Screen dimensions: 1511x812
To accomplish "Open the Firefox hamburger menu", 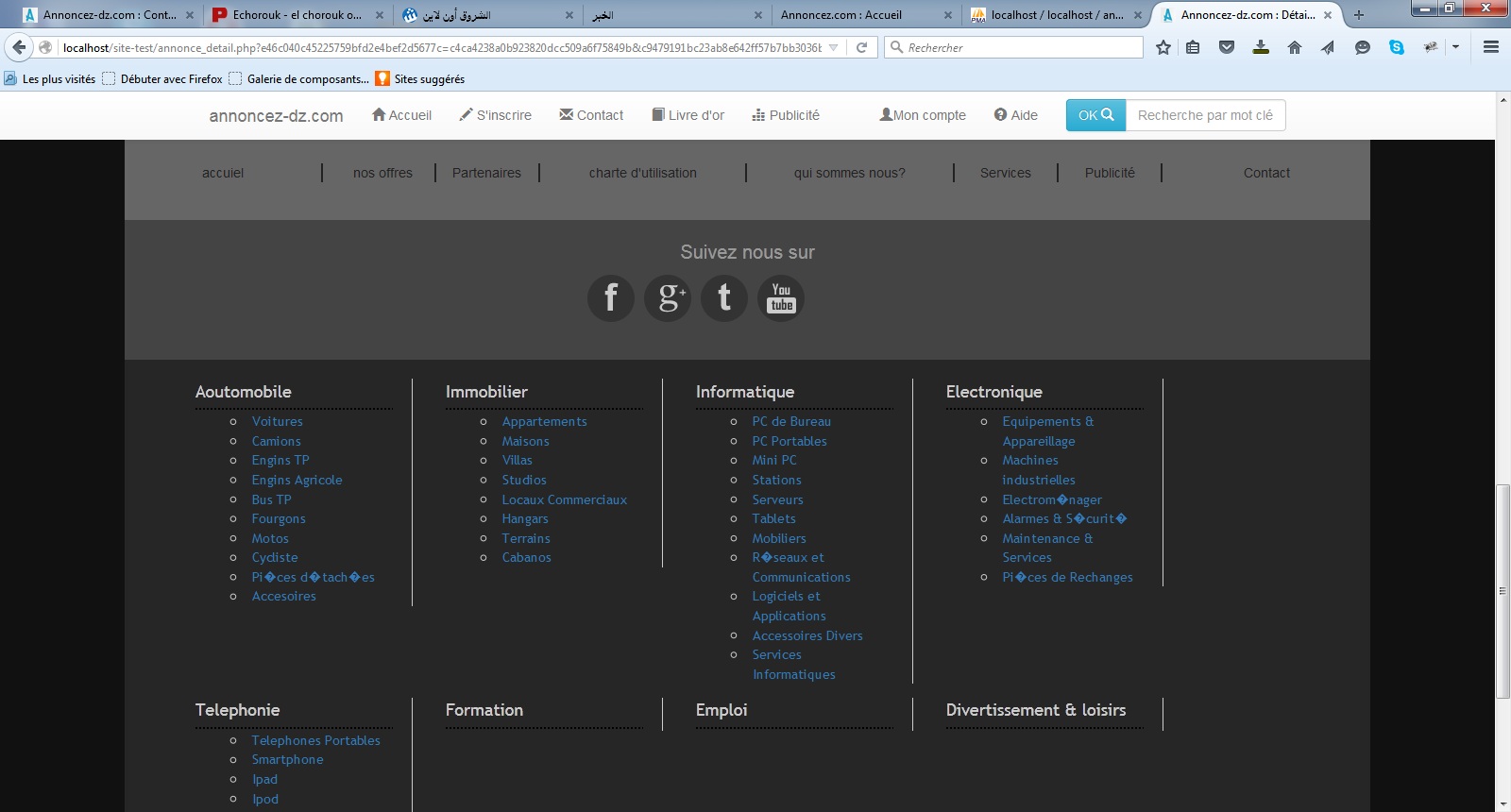I will pyautogui.click(x=1491, y=47).
